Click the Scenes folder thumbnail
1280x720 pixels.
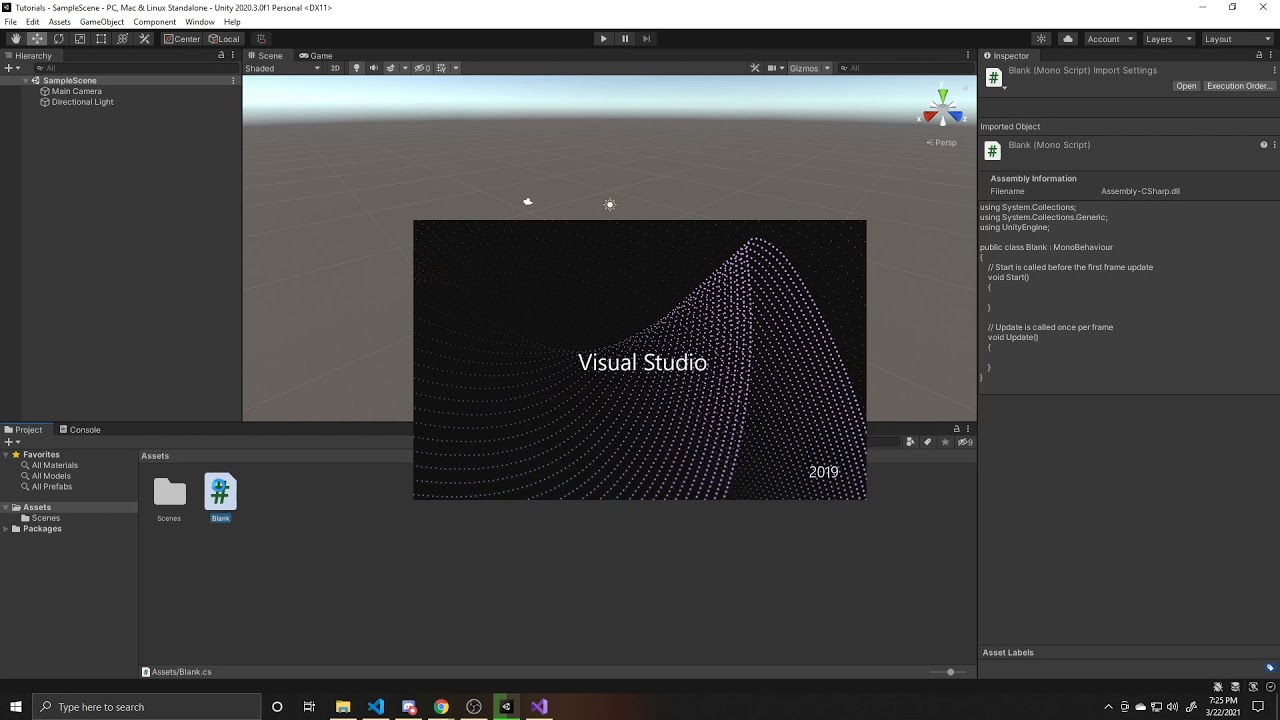point(169,493)
